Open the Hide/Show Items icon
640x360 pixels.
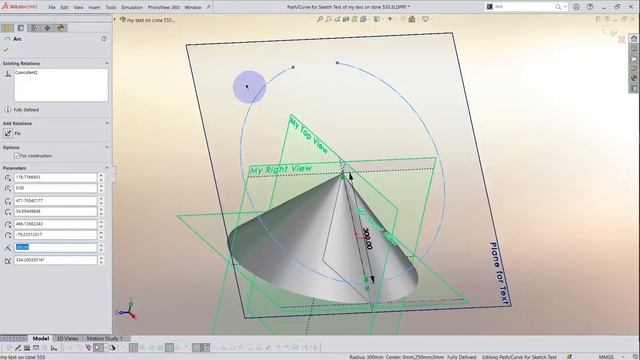point(391,19)
